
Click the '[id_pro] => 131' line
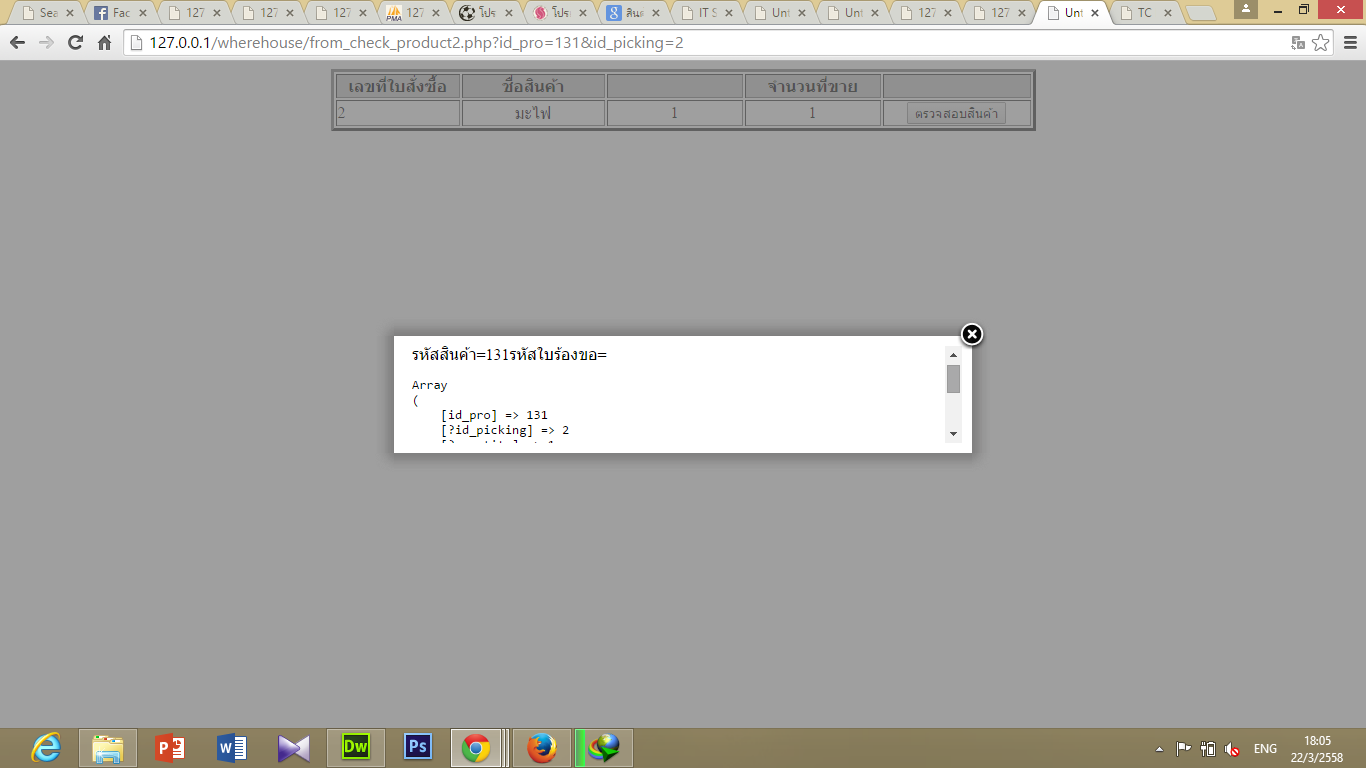(494, 415)
